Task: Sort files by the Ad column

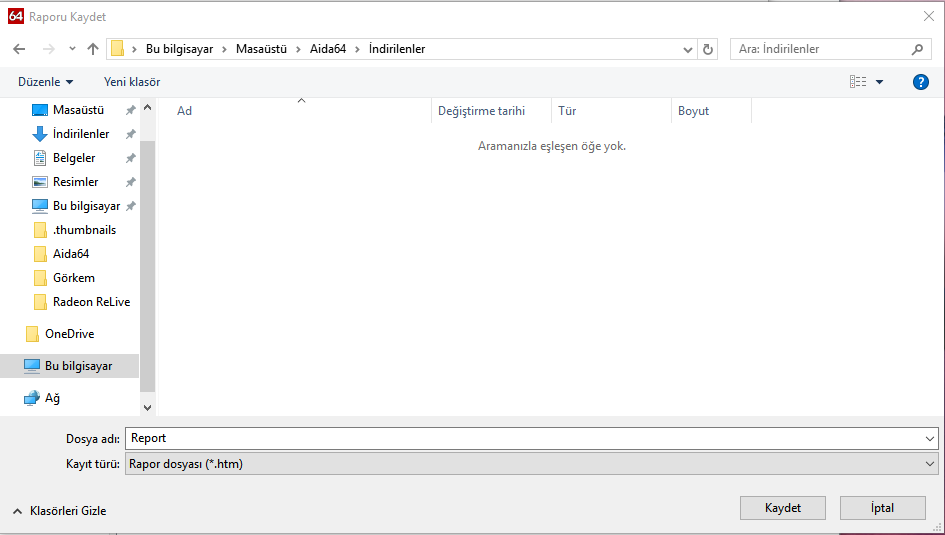Action: 184,111
